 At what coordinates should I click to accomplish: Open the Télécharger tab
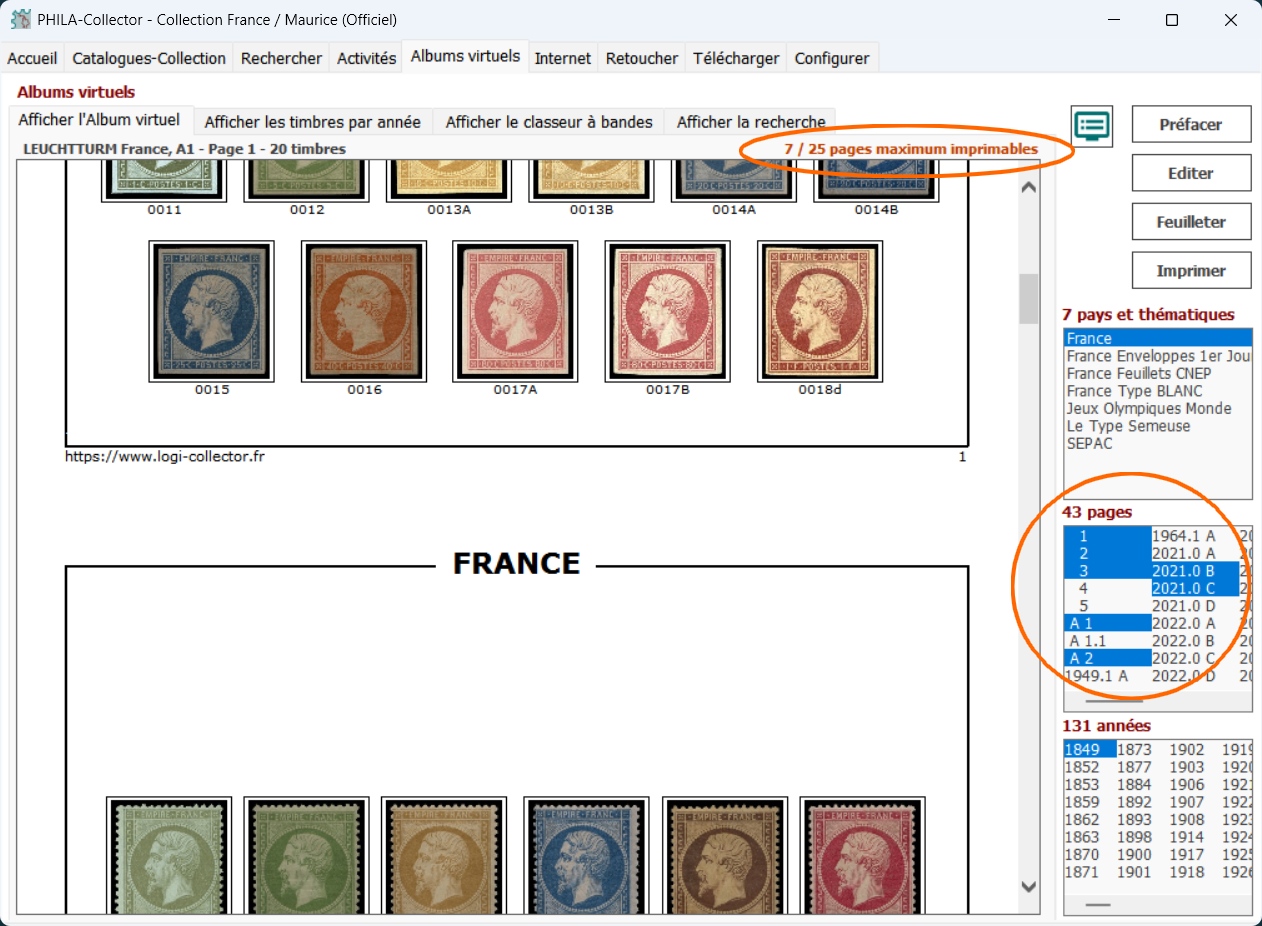[736, 58]
